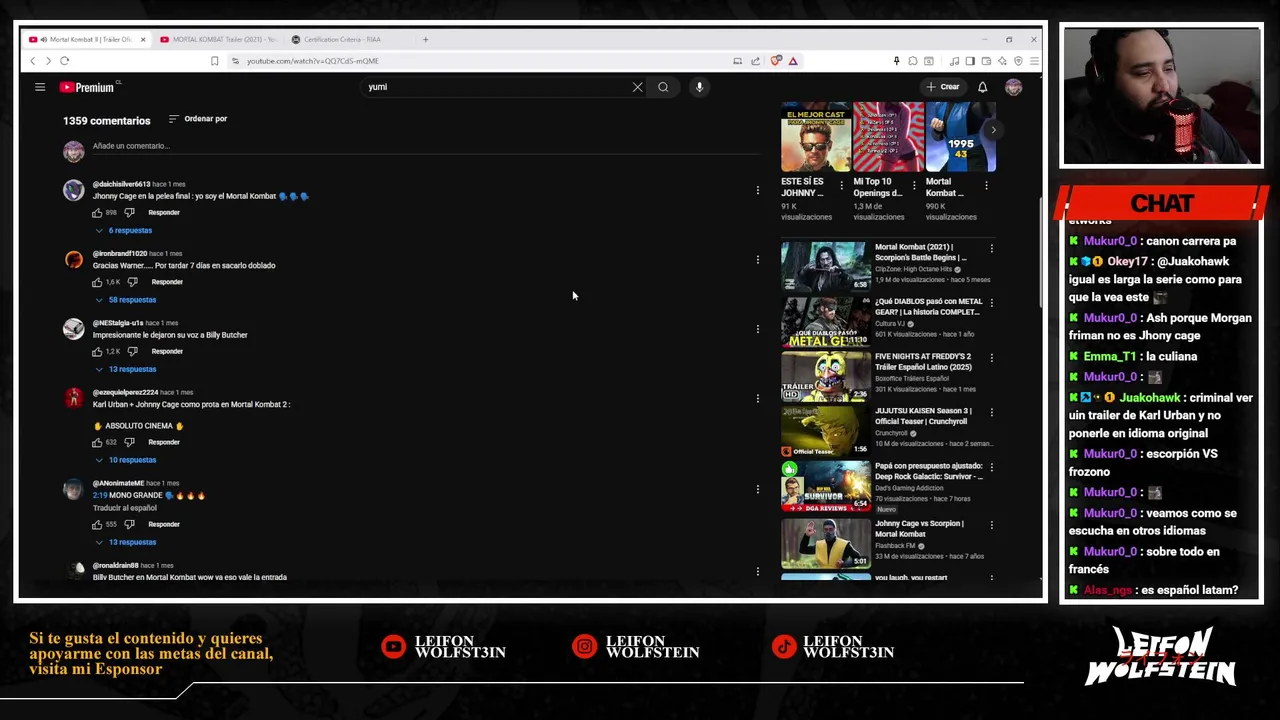Image resolution: width=1280 pixels, height=720 pixels.
Task: Expand the '58 respuestas' thread
Action: [126, 300]
